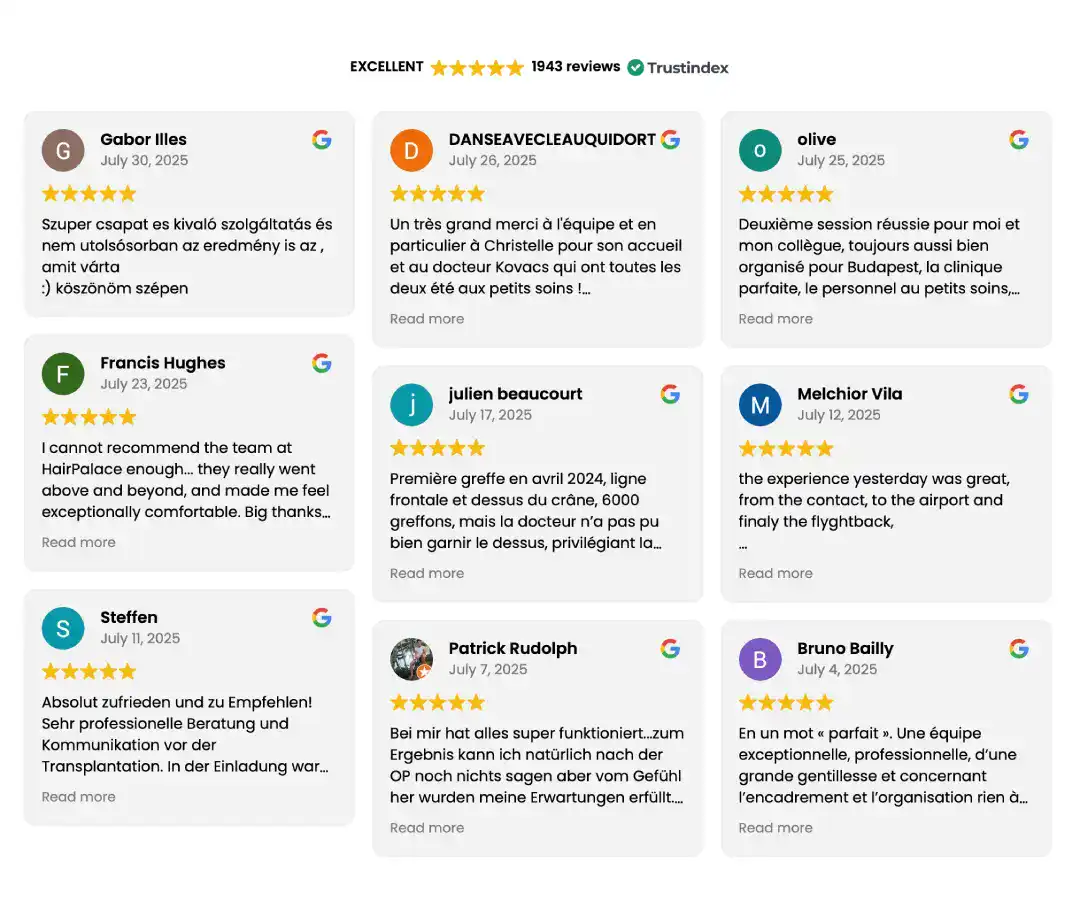Click the Google icon on Gabor Illes review
Viewport: 1080px width, 900px height.
pyautogui.click(x=322, y=140)
